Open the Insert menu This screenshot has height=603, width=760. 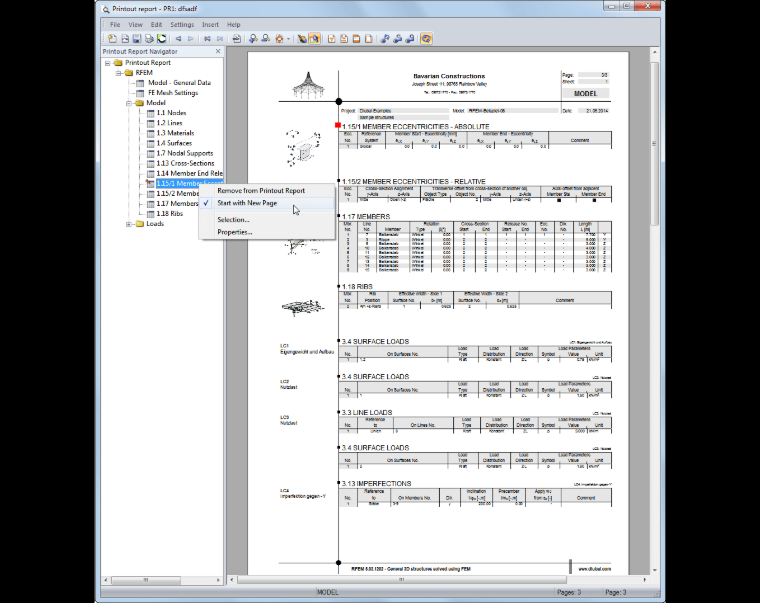coord(210,25)
